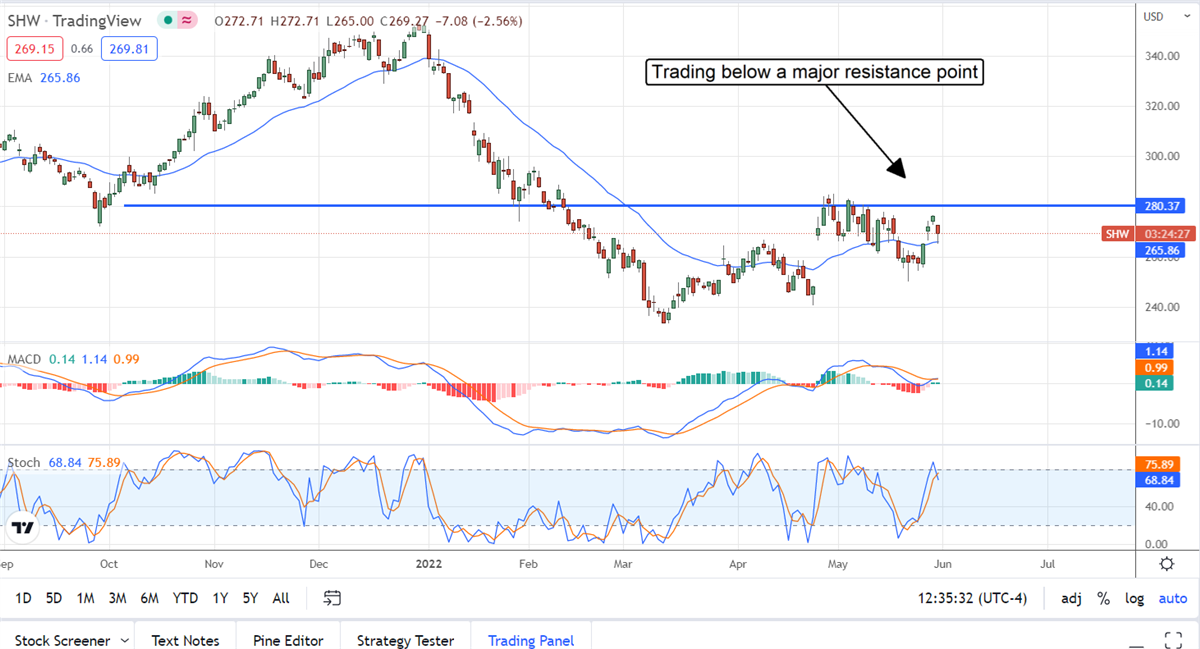Set date range to 6M
The image size is (1200, 649).
[149, 598]
